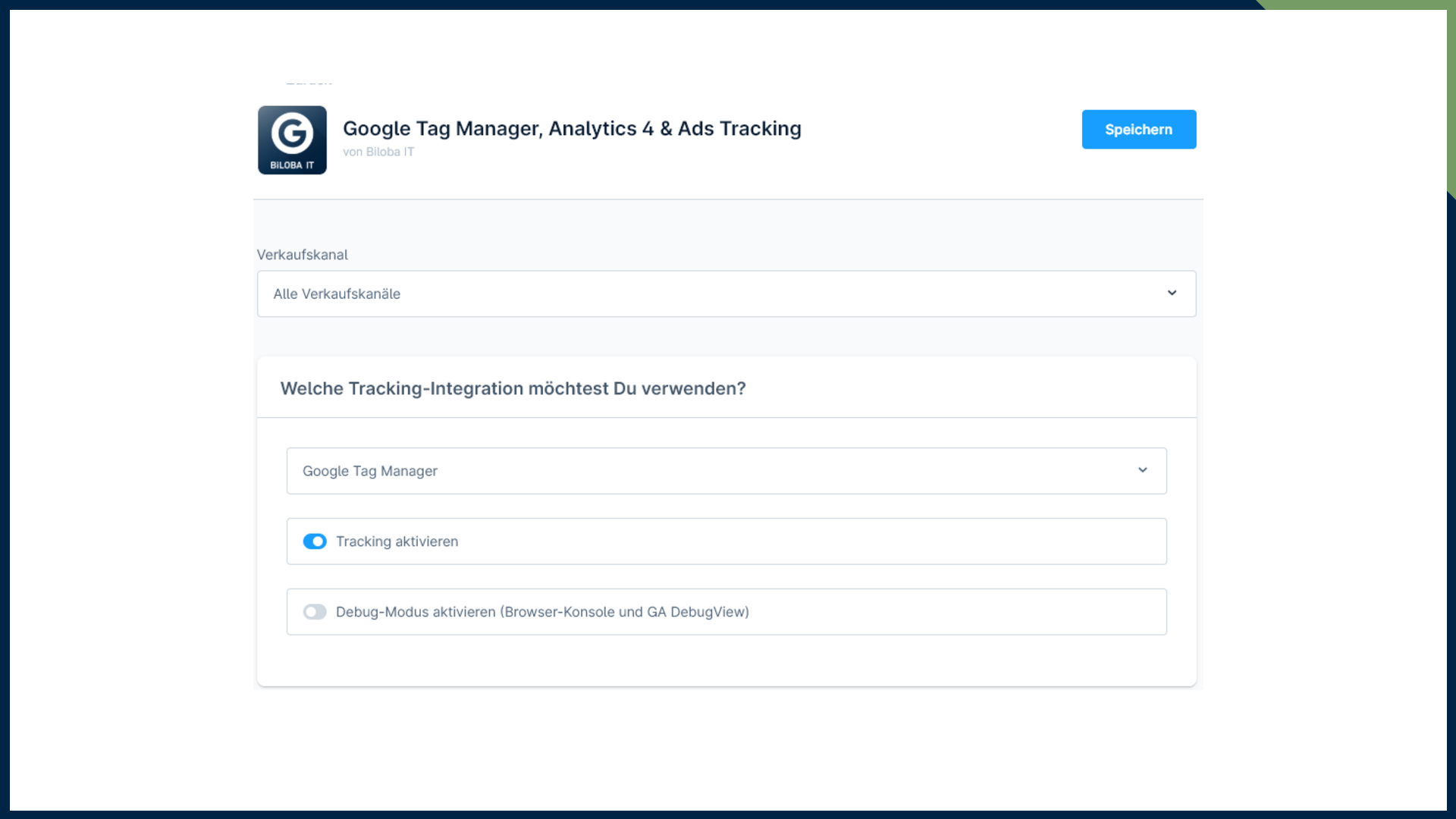1456x819 pixels.
Task: Click the plugin title Google Tag Manager, Analytics 4 & Ads Tracking
Action: pyautogui.click(x=572, y=129)
